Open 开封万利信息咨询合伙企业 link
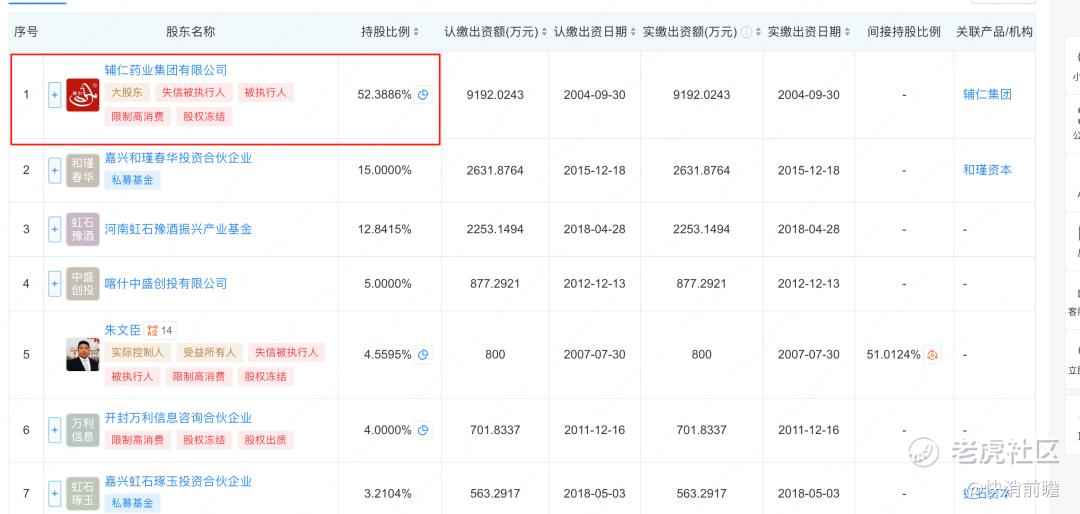 coord(178,418)
